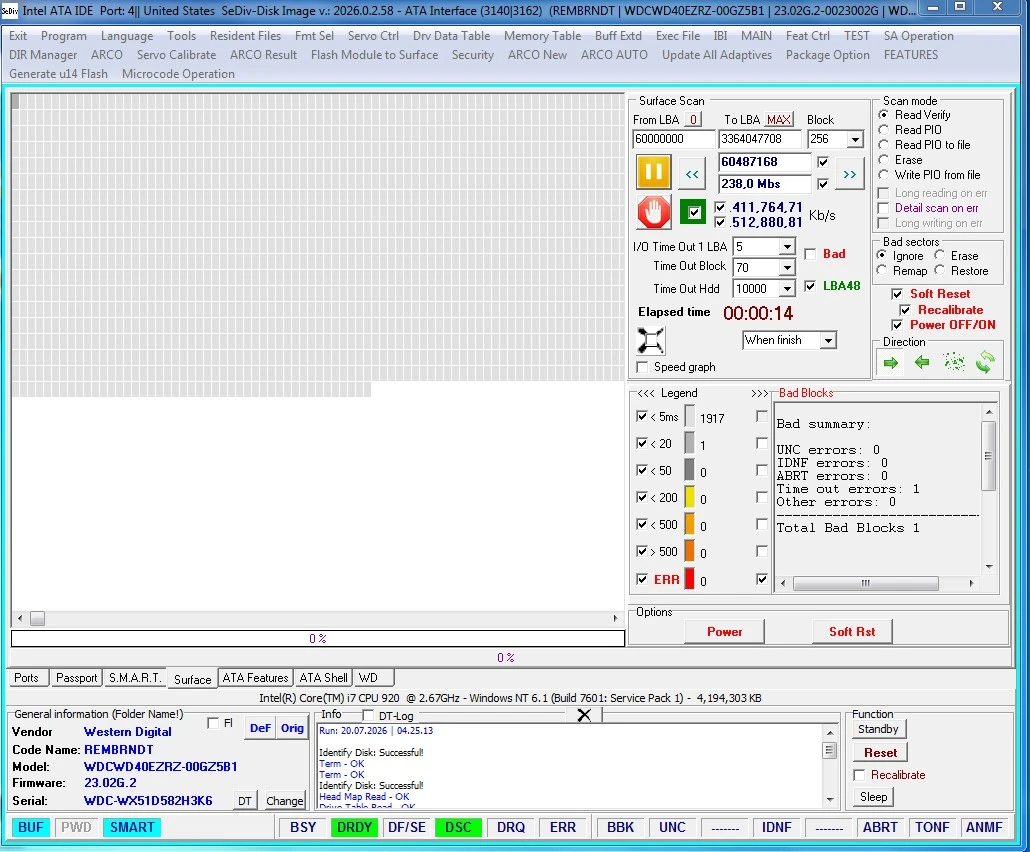Open the Servo Calibrate menu

click(x=176, y=55)
